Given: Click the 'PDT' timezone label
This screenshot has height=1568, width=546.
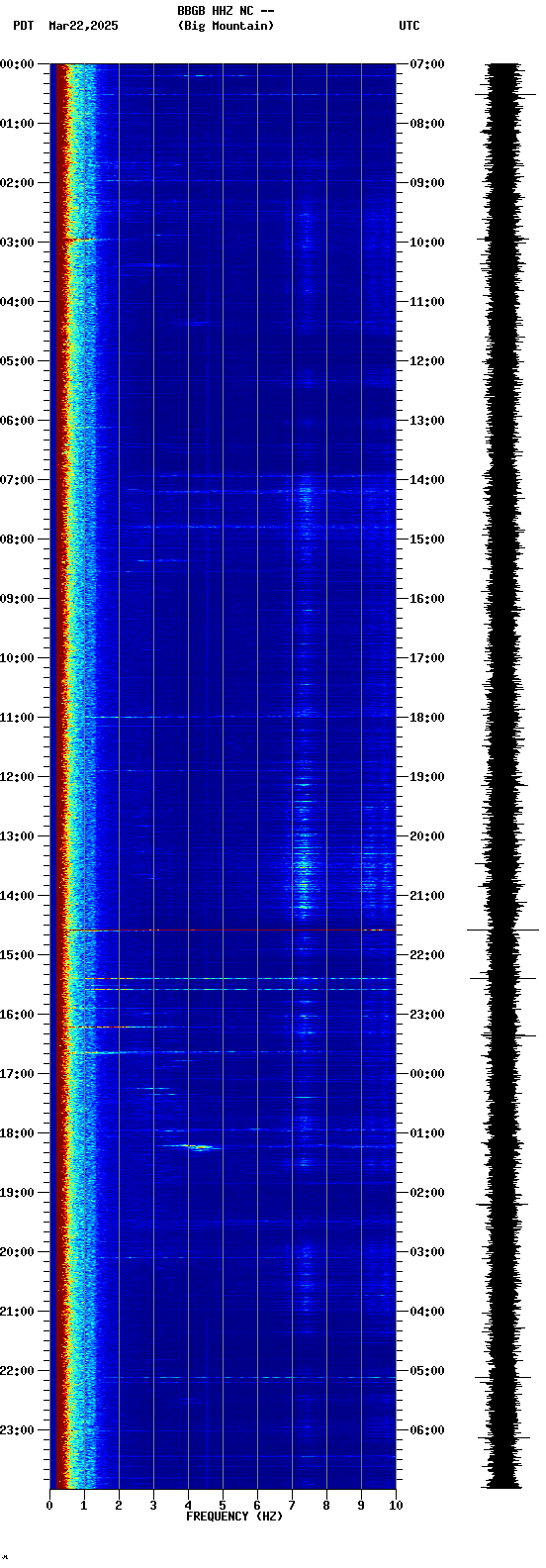Looking at the screenshot, I should point(23,26).
